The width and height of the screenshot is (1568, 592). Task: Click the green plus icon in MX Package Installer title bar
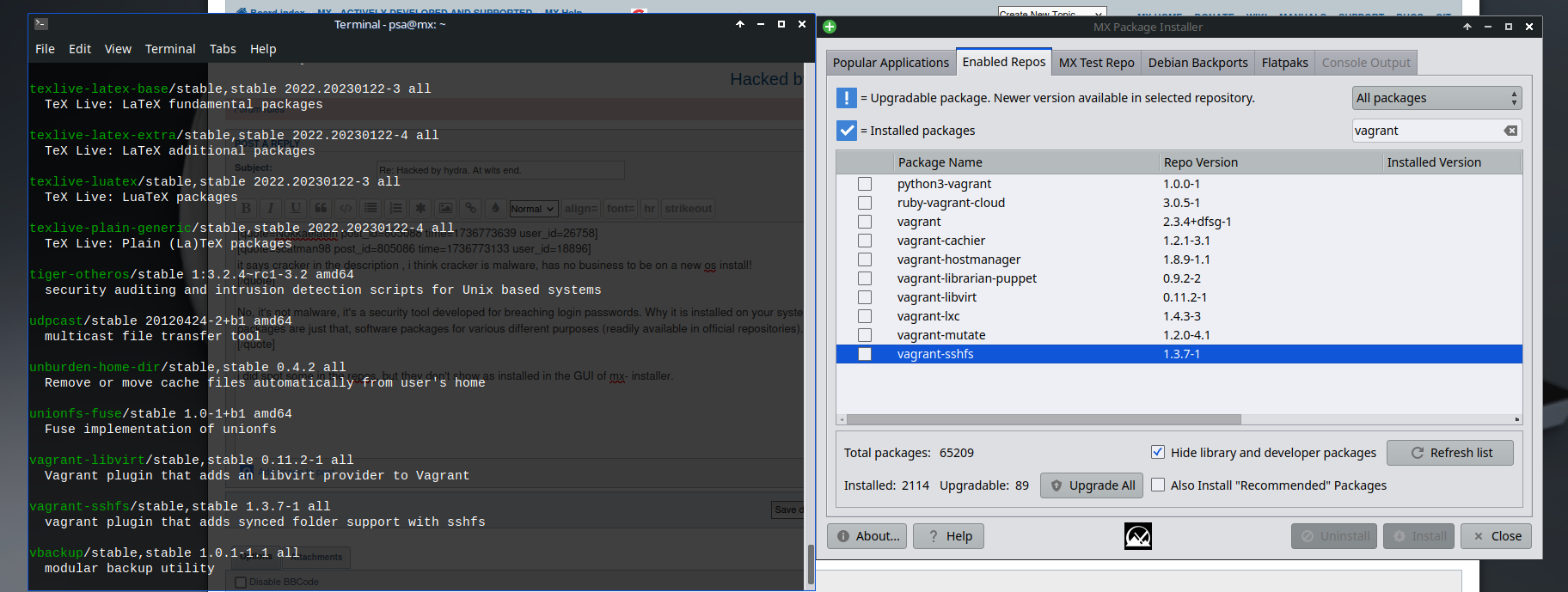830,27
